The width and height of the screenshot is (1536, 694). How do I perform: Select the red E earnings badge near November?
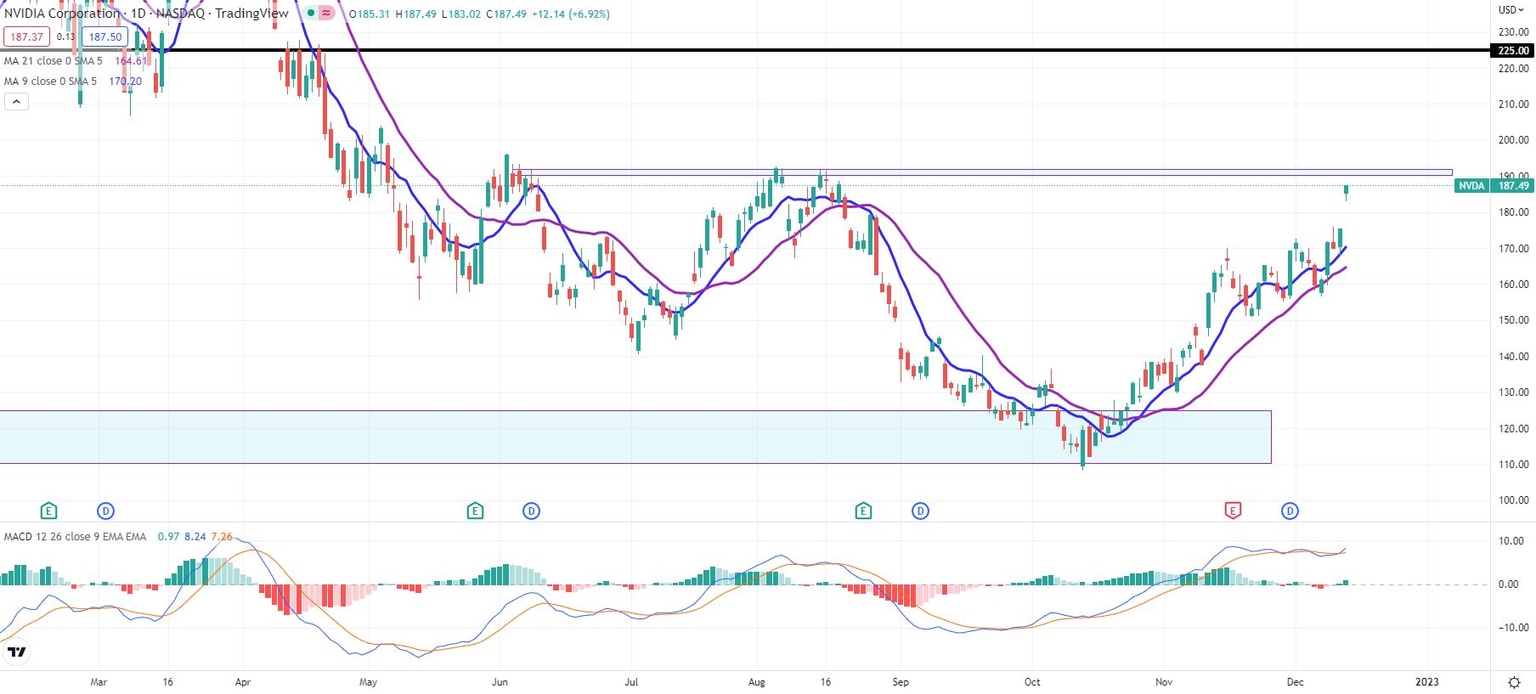[1233, 511]
